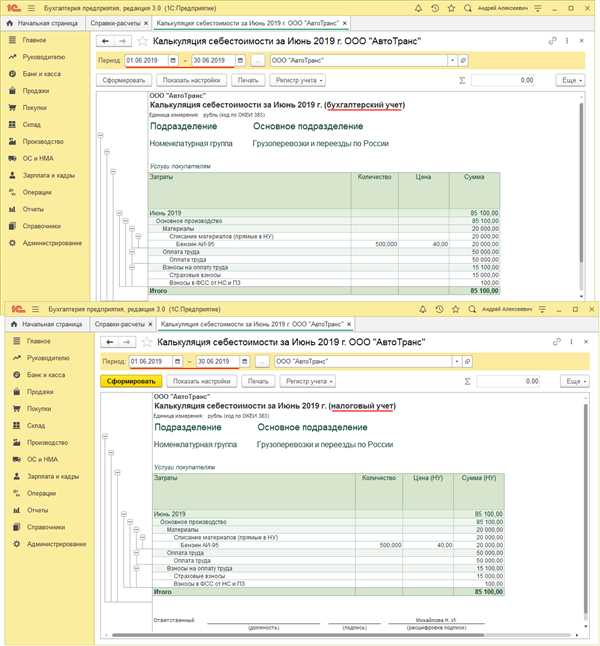This screenshot has width=600, height=646.
Task: Open history icon in bottom window title bar
Action: 440,309
